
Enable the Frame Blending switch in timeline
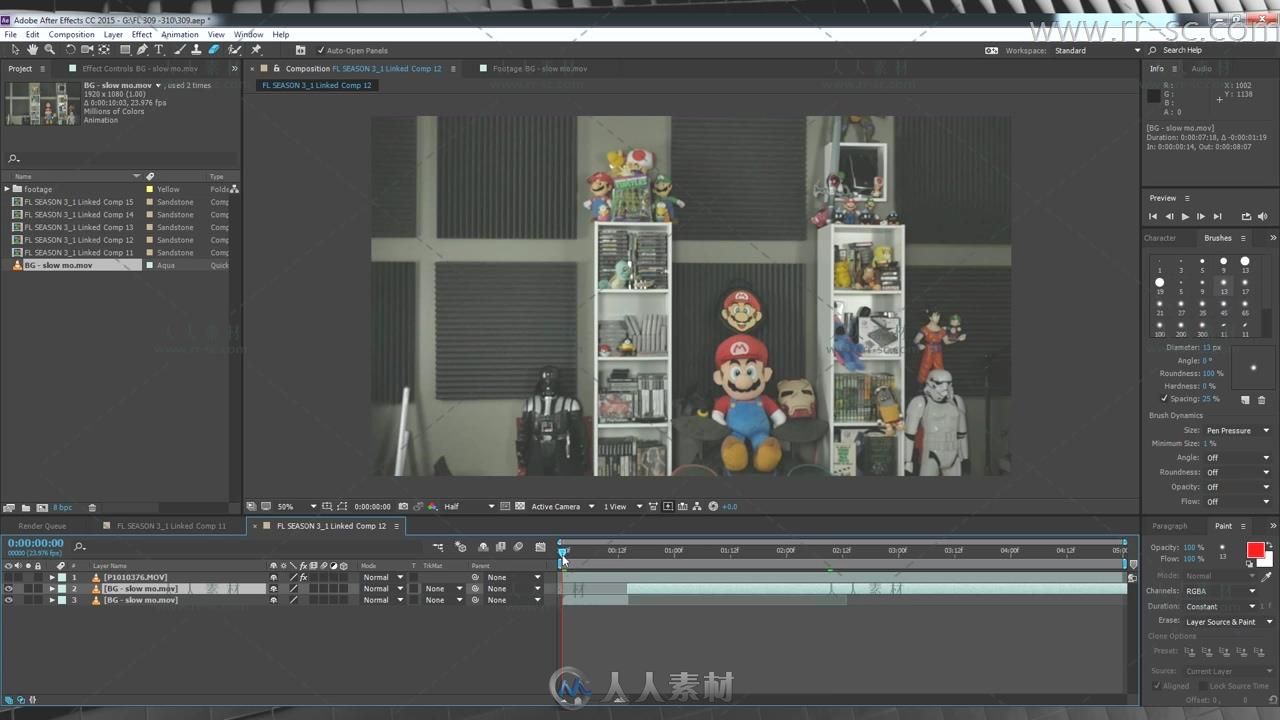coord(501,547)
